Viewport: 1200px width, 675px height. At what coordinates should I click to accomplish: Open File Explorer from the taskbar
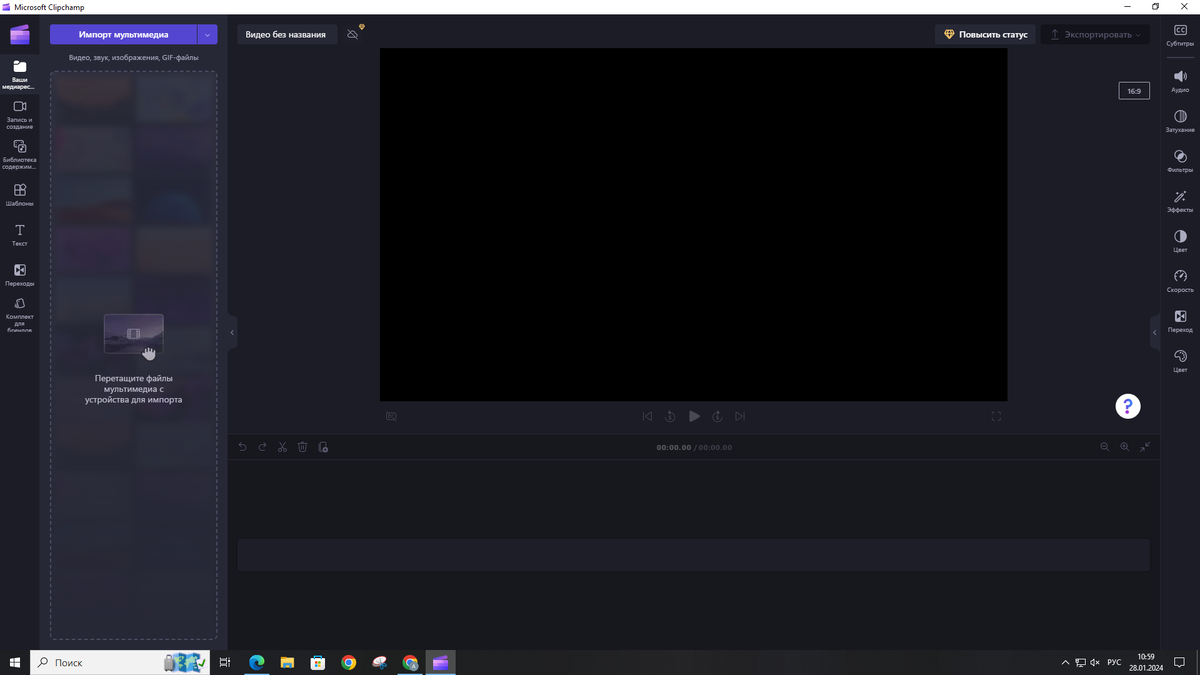tap(287, 662)
